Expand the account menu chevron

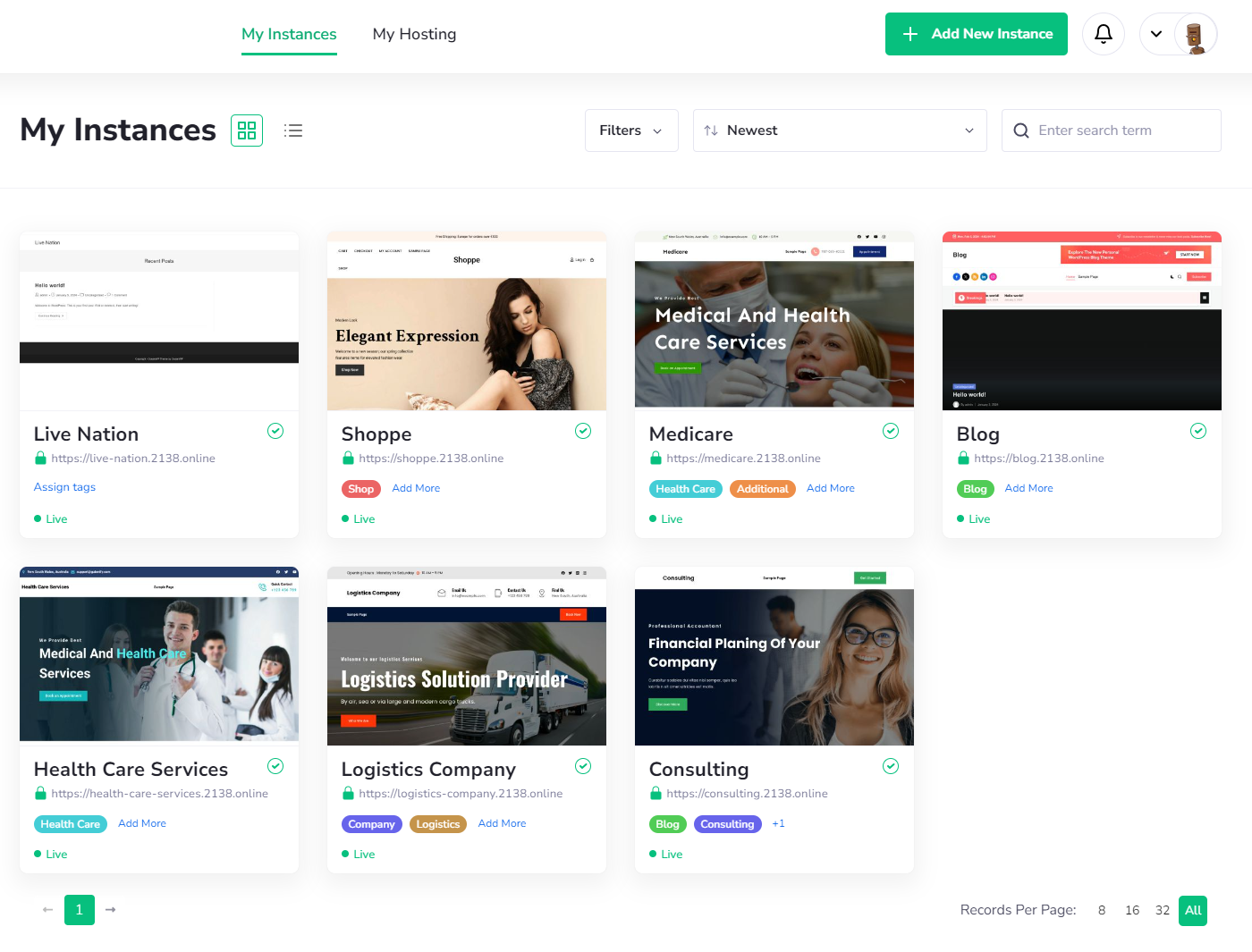click(1156, 34)
